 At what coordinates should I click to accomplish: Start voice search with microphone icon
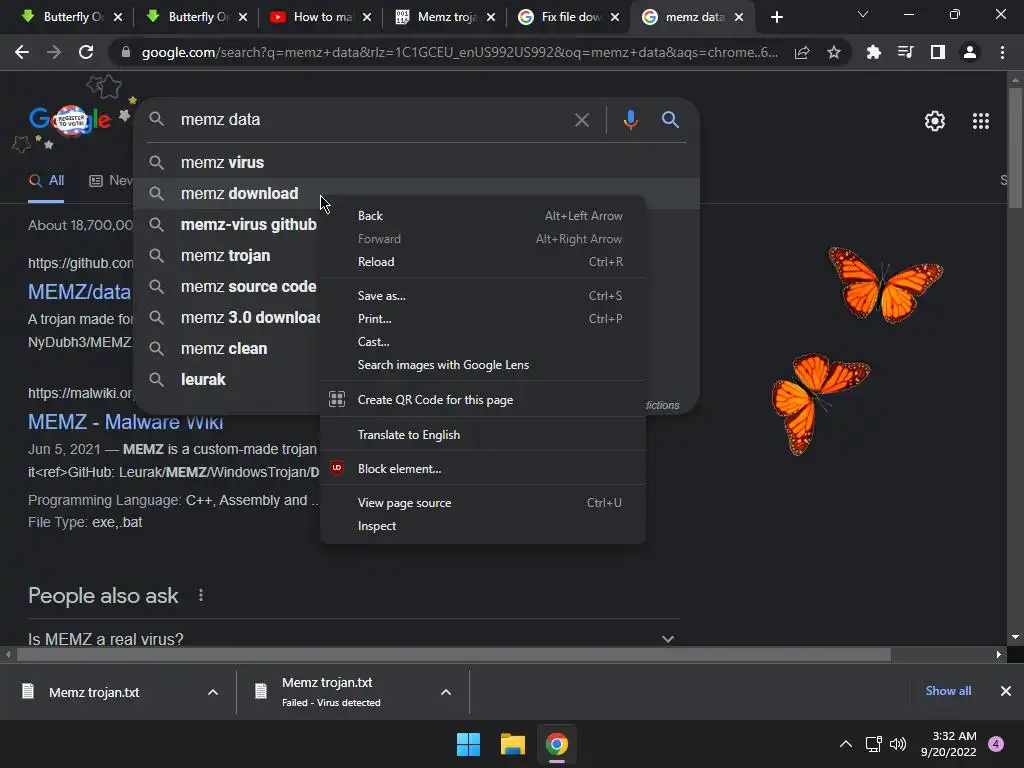point(630,120)
